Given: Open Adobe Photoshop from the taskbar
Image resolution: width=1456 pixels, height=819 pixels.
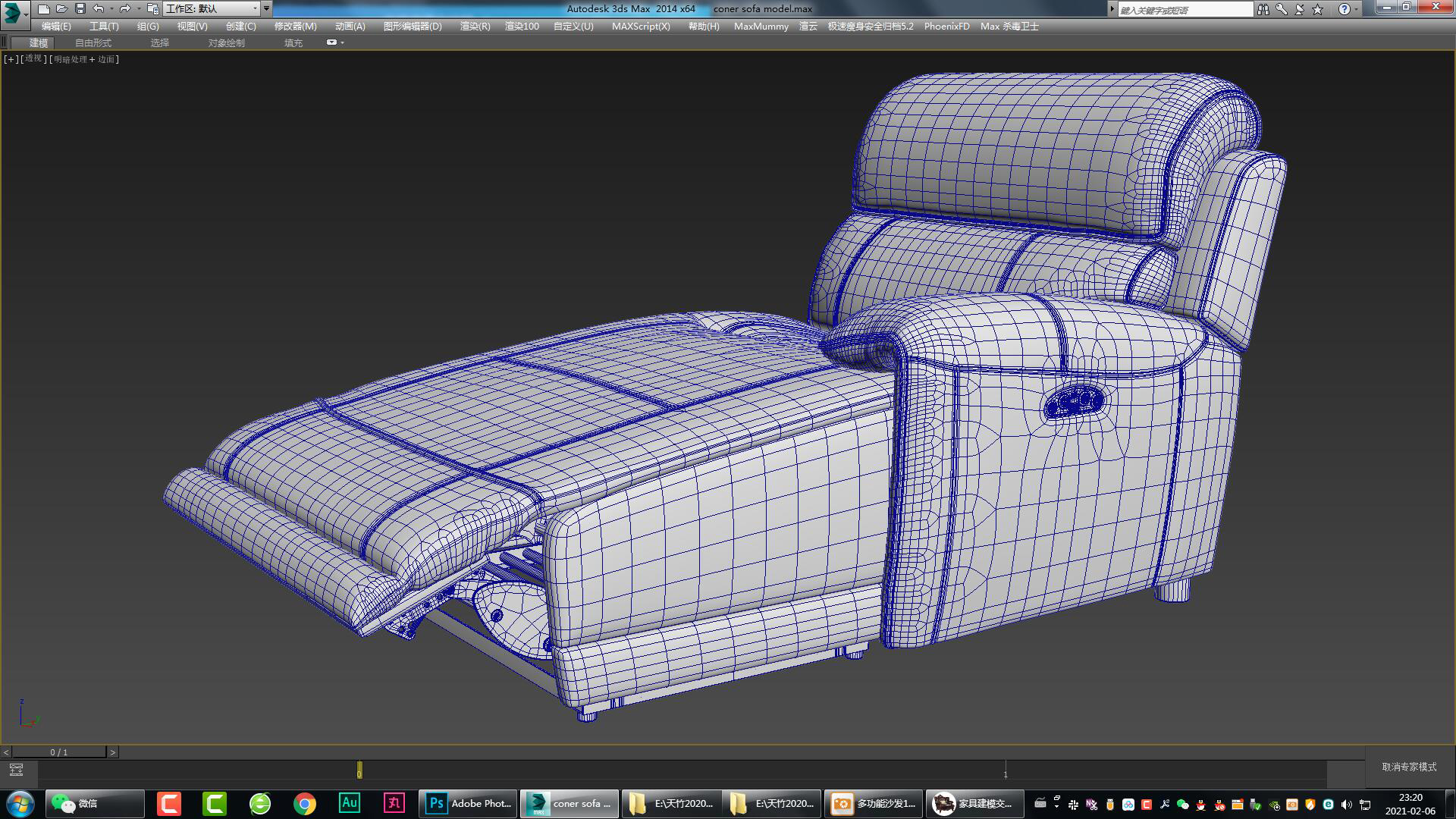Looking at the screenshot, I should coord(468,803).
